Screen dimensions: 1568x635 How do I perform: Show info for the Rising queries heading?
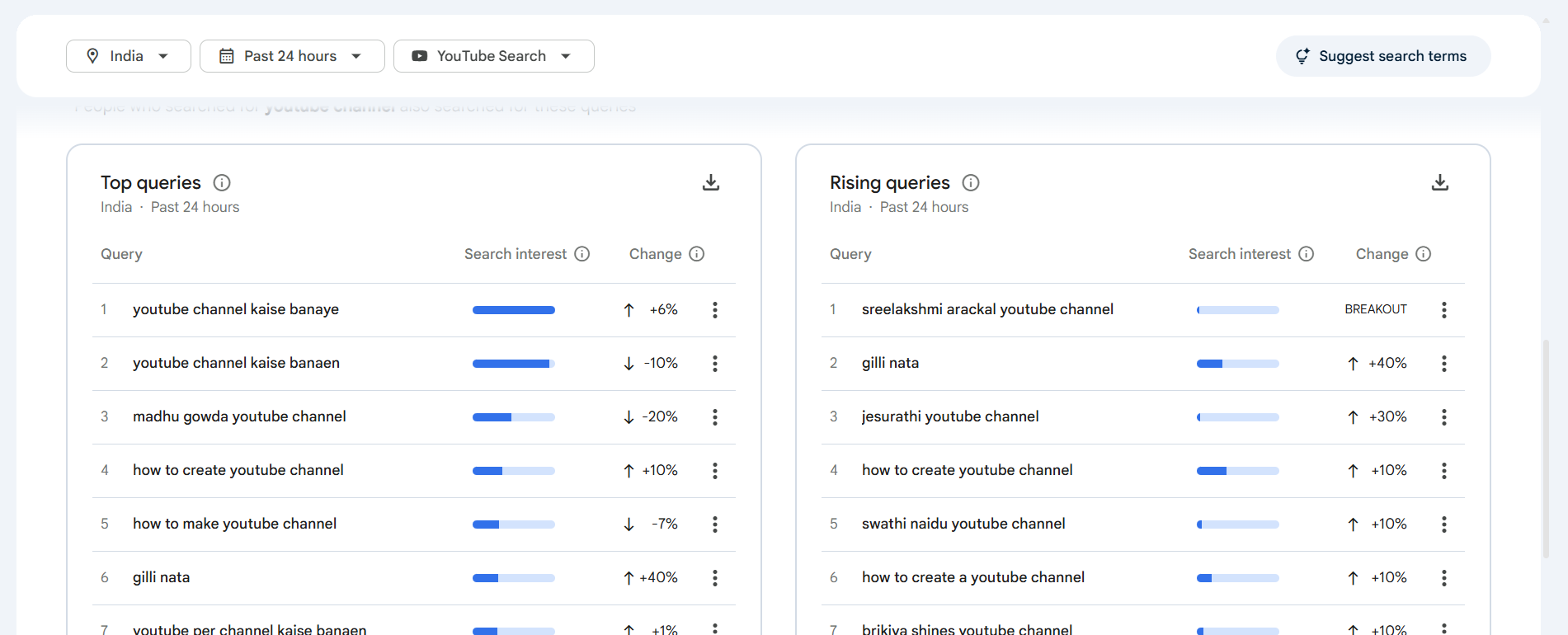[971, 182]
